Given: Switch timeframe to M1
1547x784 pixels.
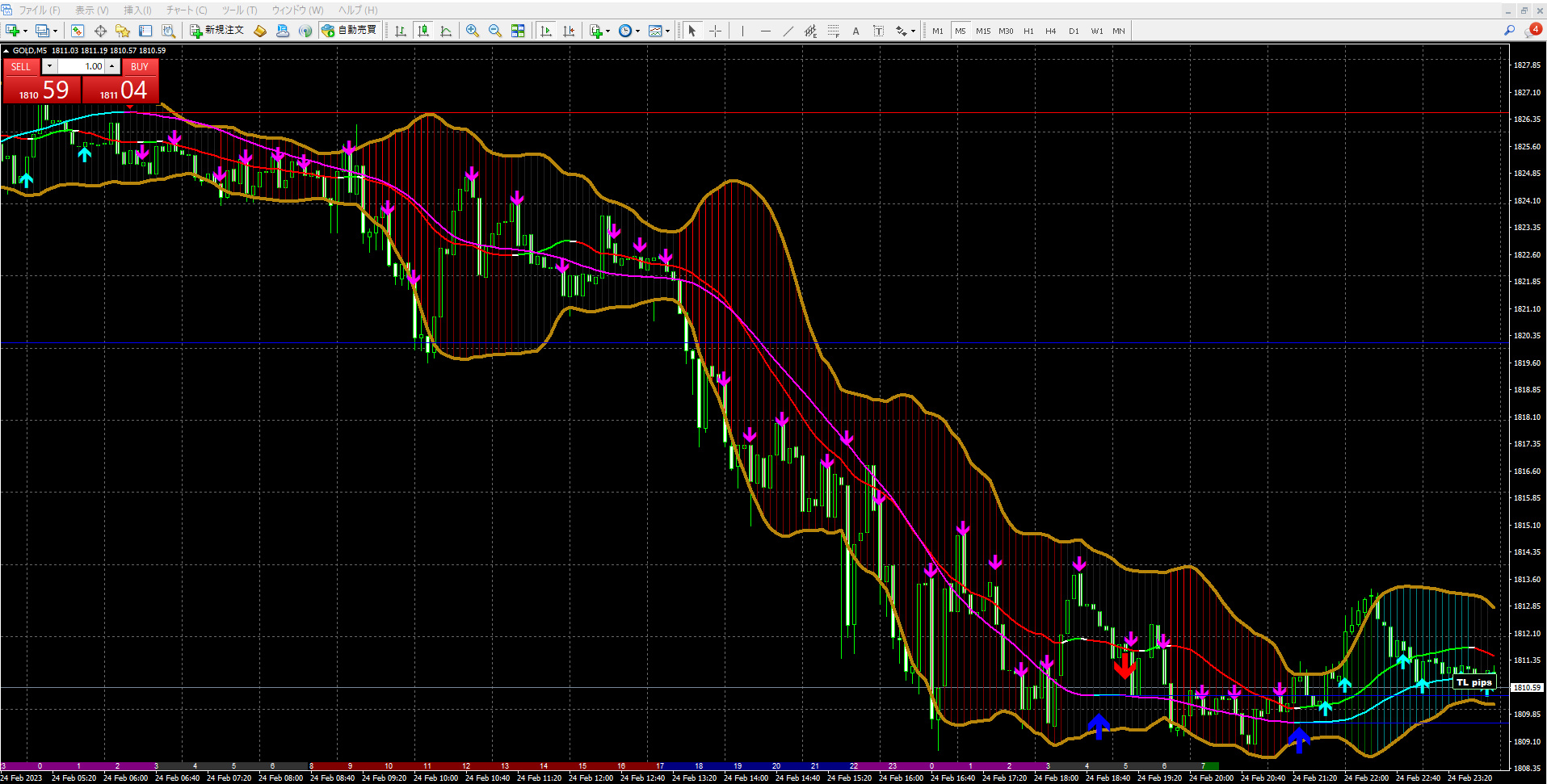Looking at the screenshot, I should [938, 31].
